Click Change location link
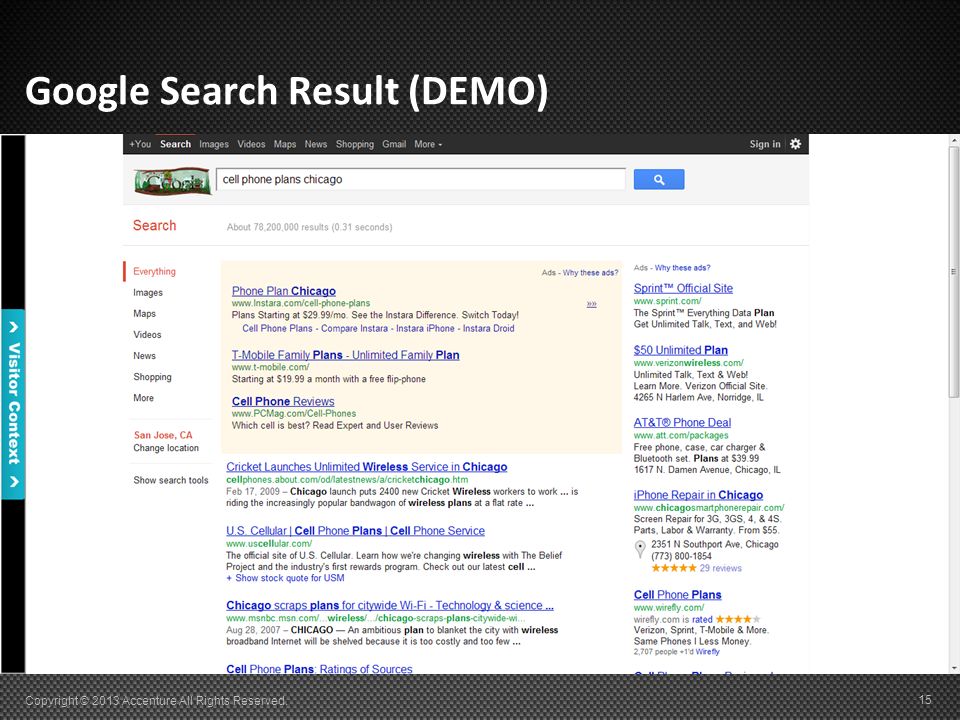This screenshot has height=720, width=960. (166, 448)
